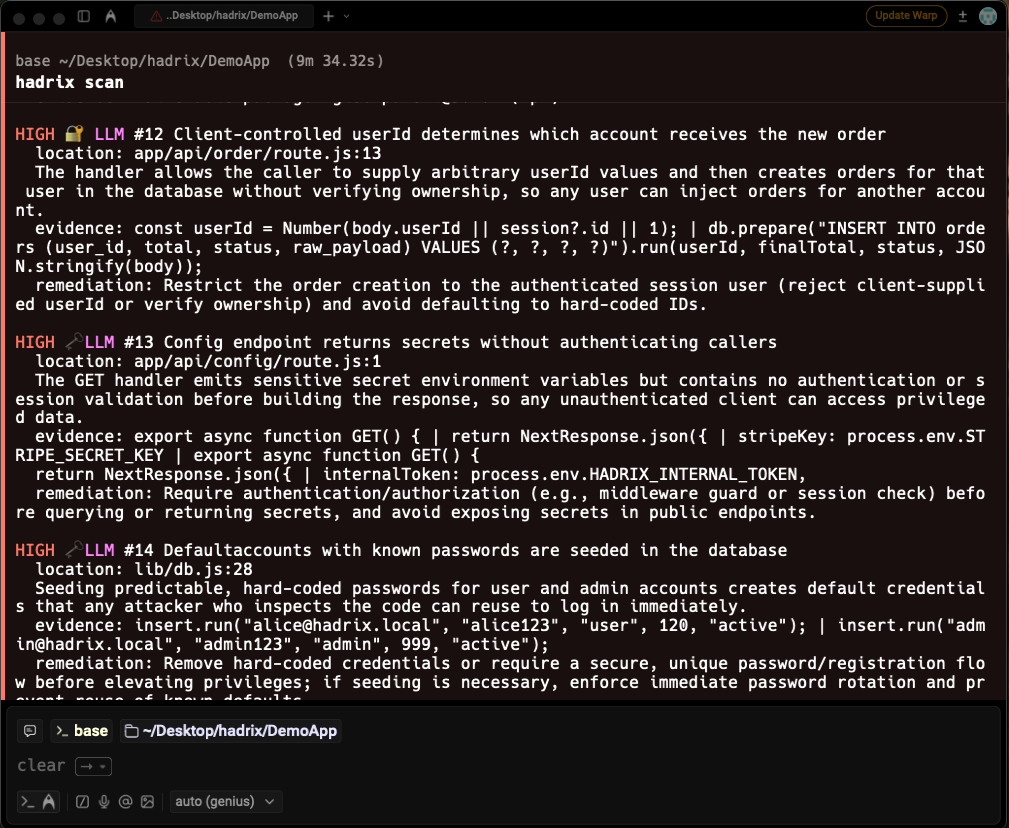The width and height of the screenshot is (1009, 828).
Task: Click the user avatar in the title bar
Action: coord(988,16)
